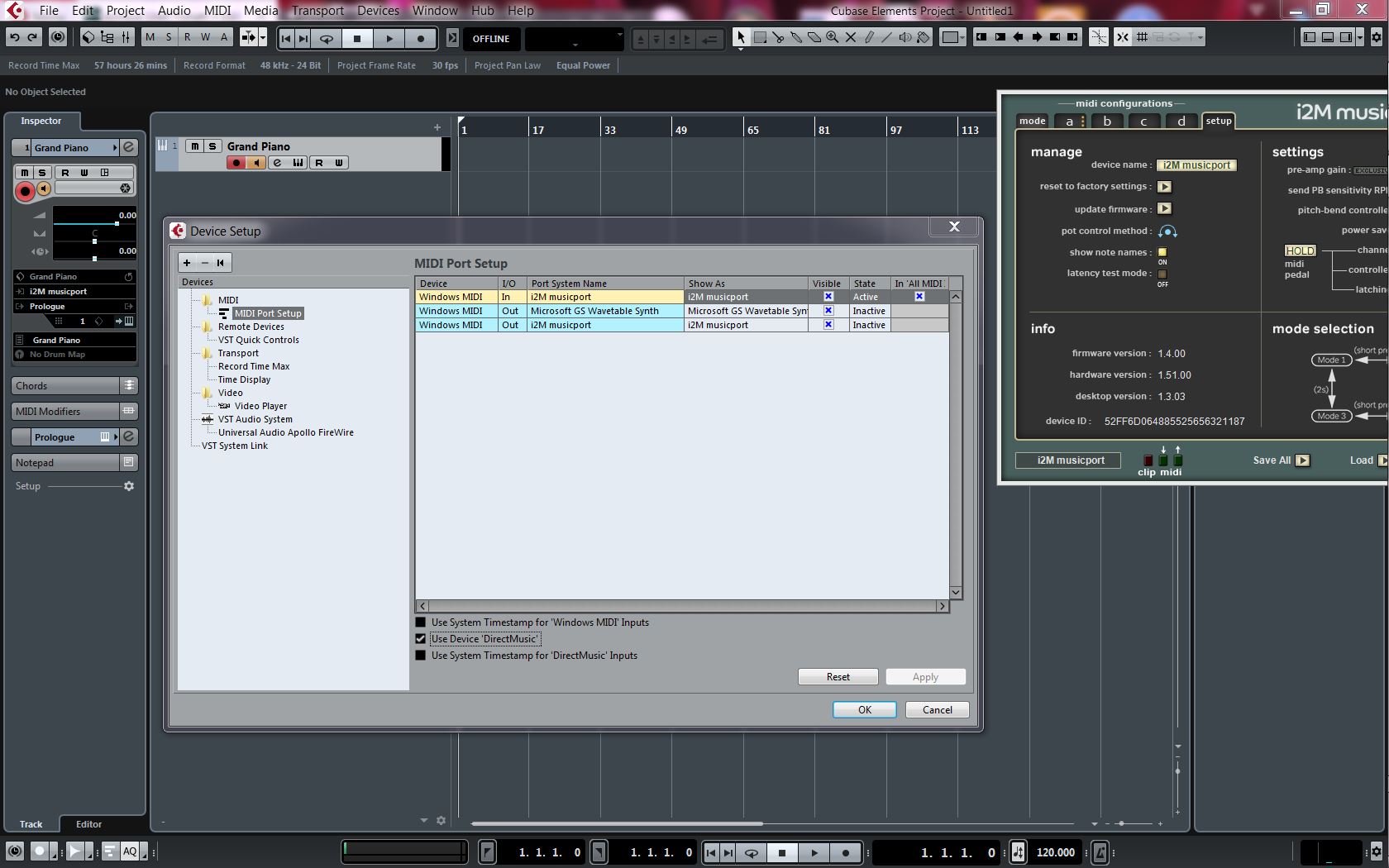
Task: Open the MIDI menu
Action: (x=217, y=11)
